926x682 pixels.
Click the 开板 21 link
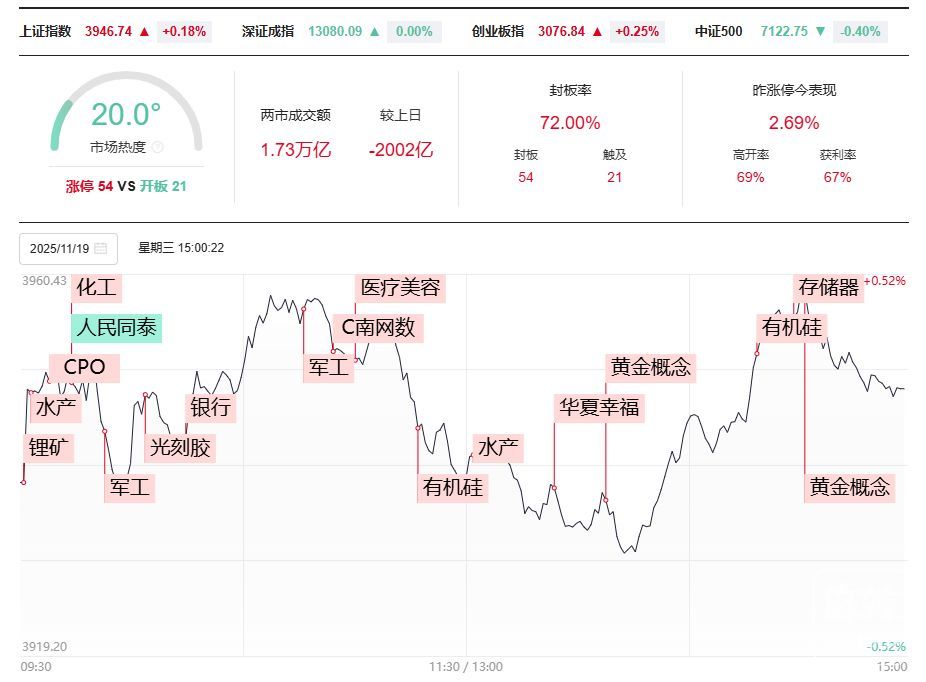click(x=163, y=186)
